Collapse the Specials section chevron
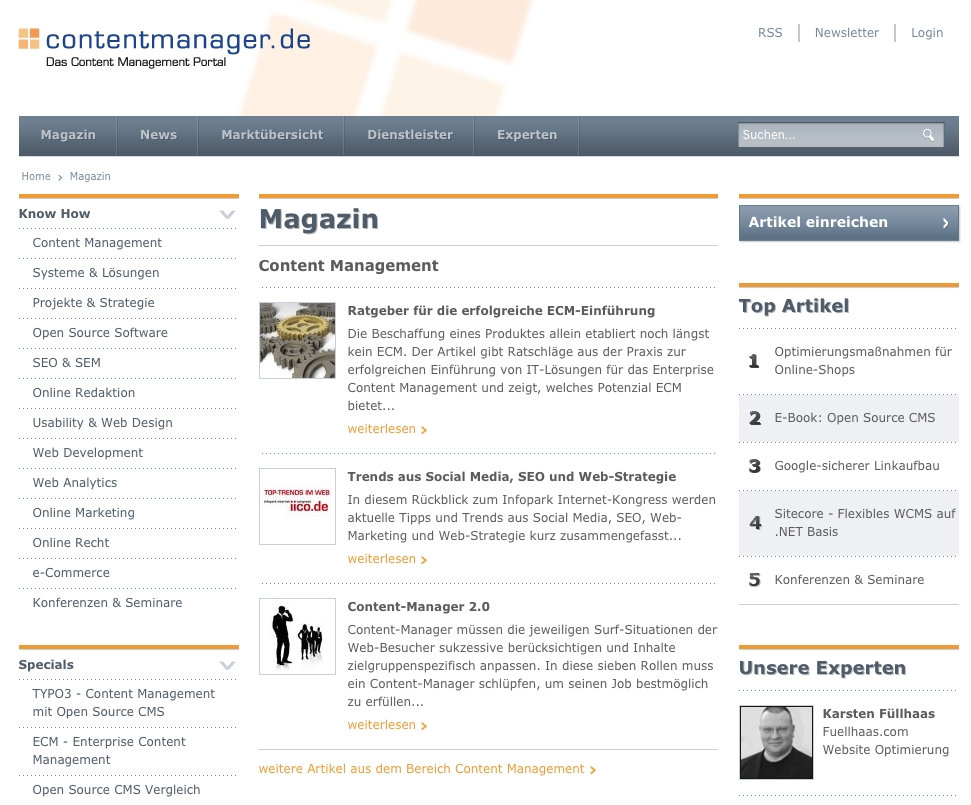Screen dimensions: 971x805 pyautogui.click(x=227, y=665)
